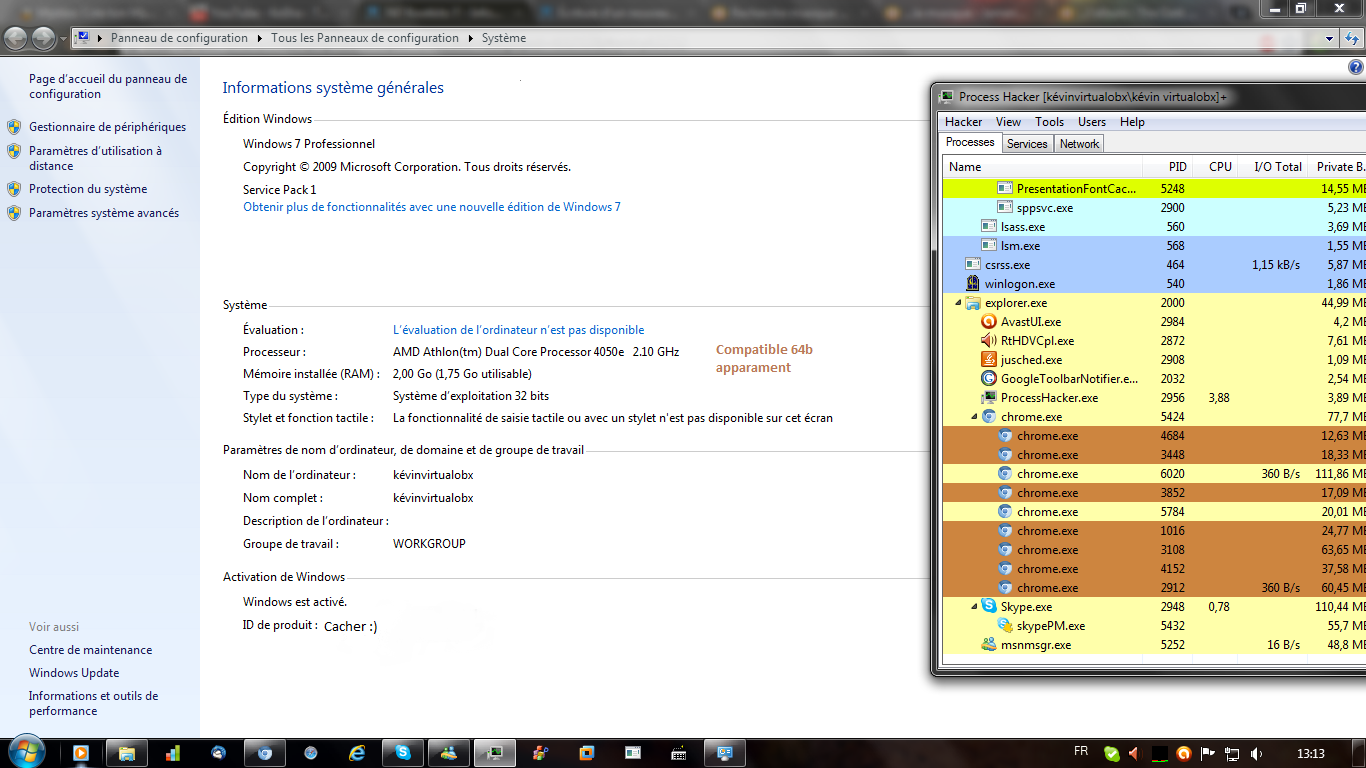Open Informations et outils de performance
The image size is (1366, 768).
click(94, 703)
